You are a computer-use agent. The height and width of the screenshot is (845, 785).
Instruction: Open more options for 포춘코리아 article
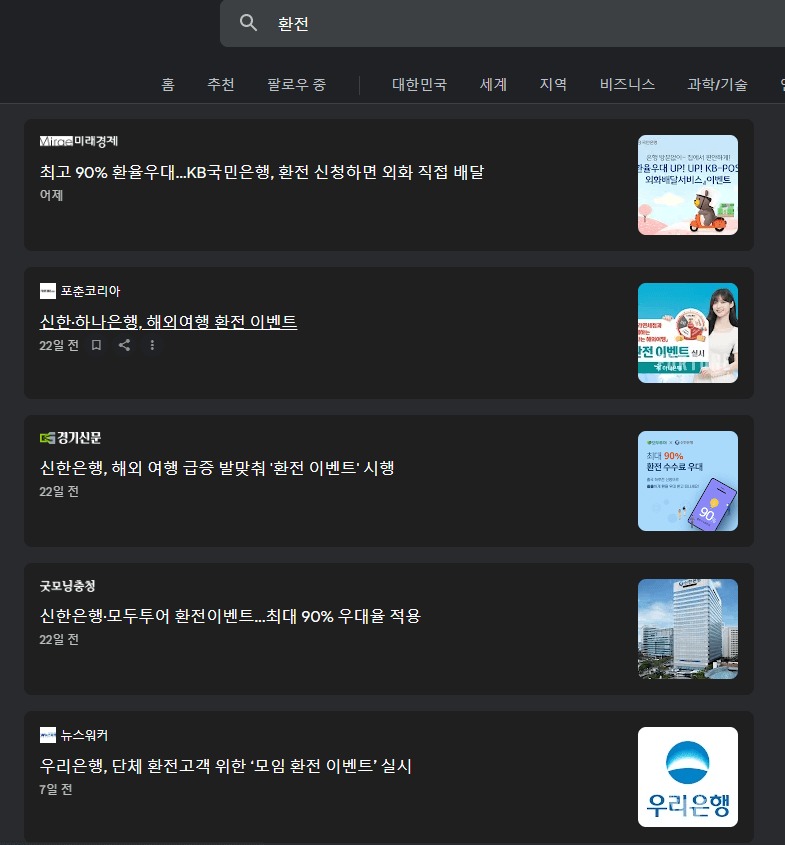tap(152, 345)
